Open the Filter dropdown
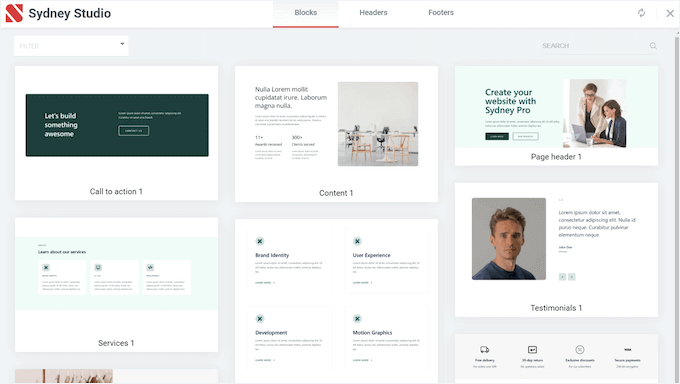 (x=71, y=46)
